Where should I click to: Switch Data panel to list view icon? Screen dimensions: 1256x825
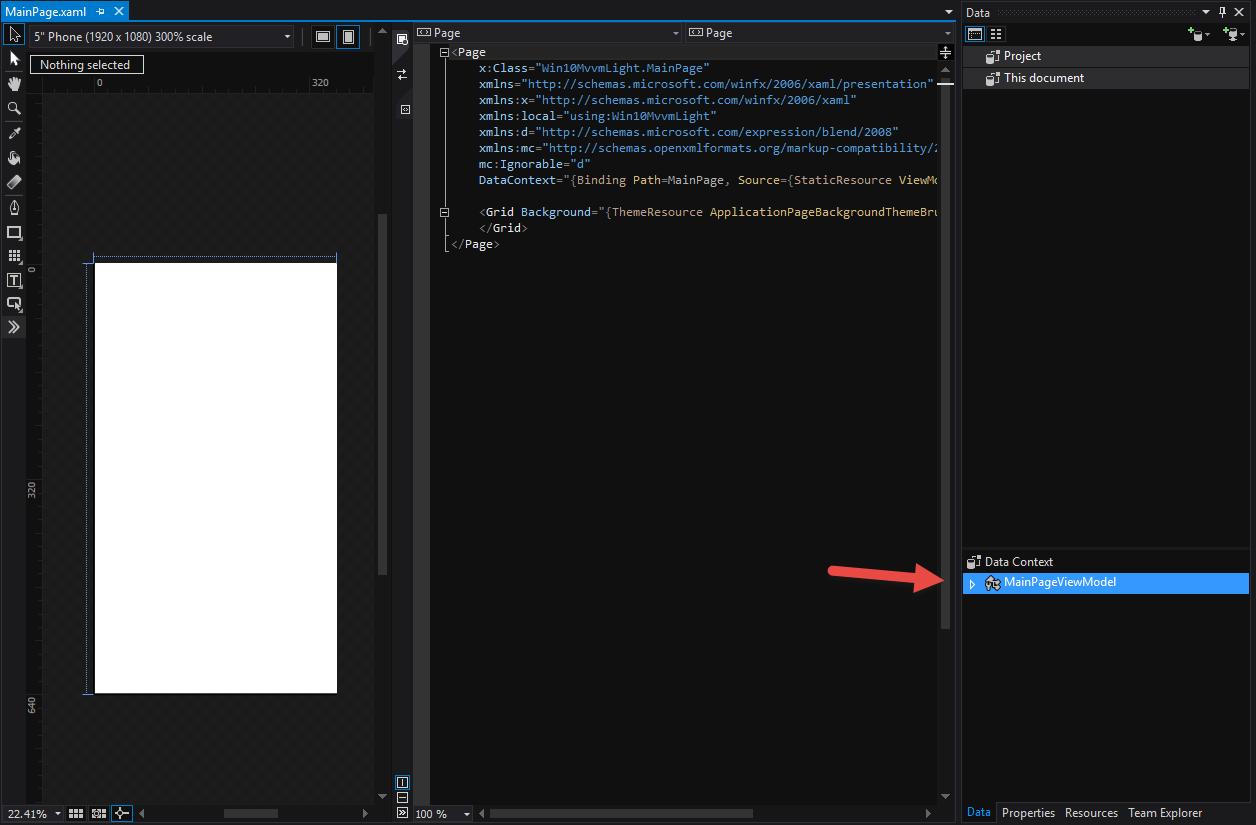pyautogui.click(x=996, y=33)
